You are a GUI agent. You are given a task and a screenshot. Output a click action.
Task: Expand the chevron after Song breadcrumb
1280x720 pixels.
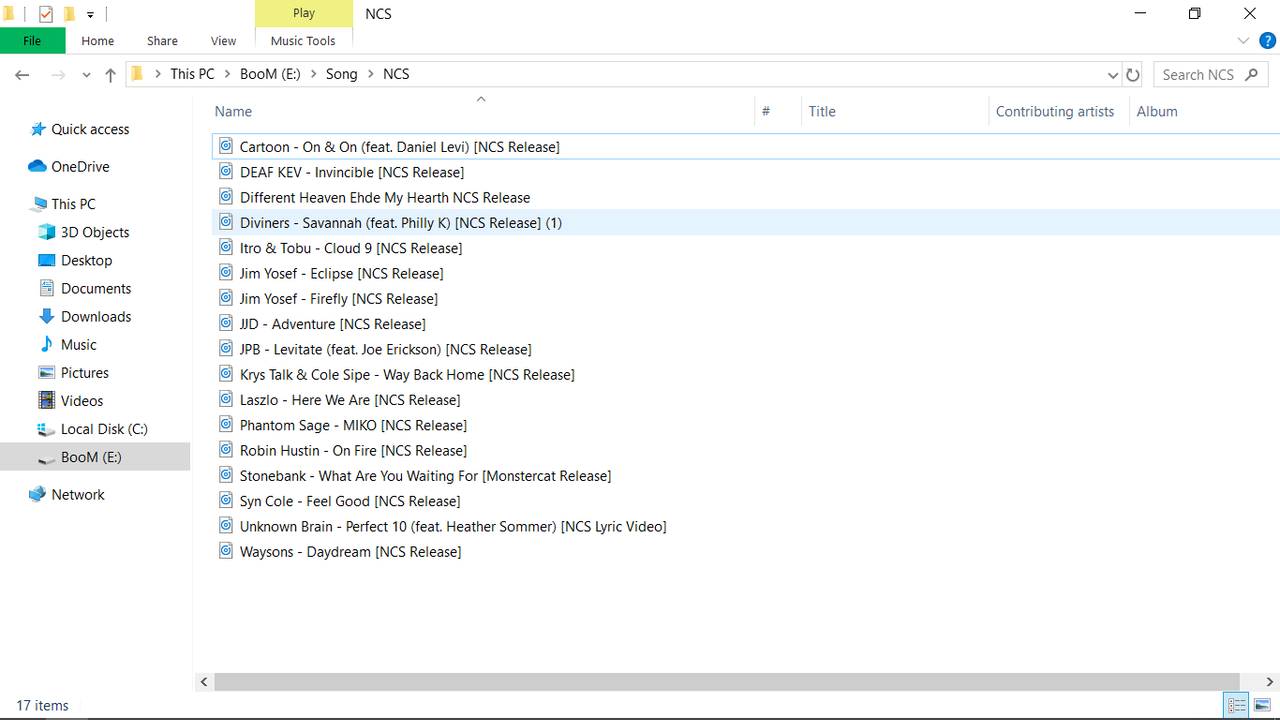pyautogui.click(x=371, y=74)
